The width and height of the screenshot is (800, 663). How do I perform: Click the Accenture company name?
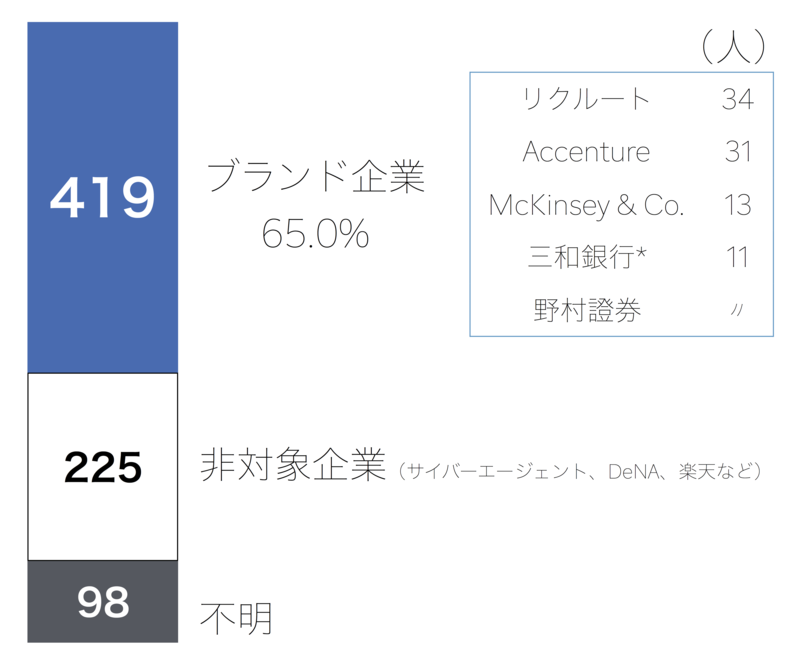tap(586, 152)
